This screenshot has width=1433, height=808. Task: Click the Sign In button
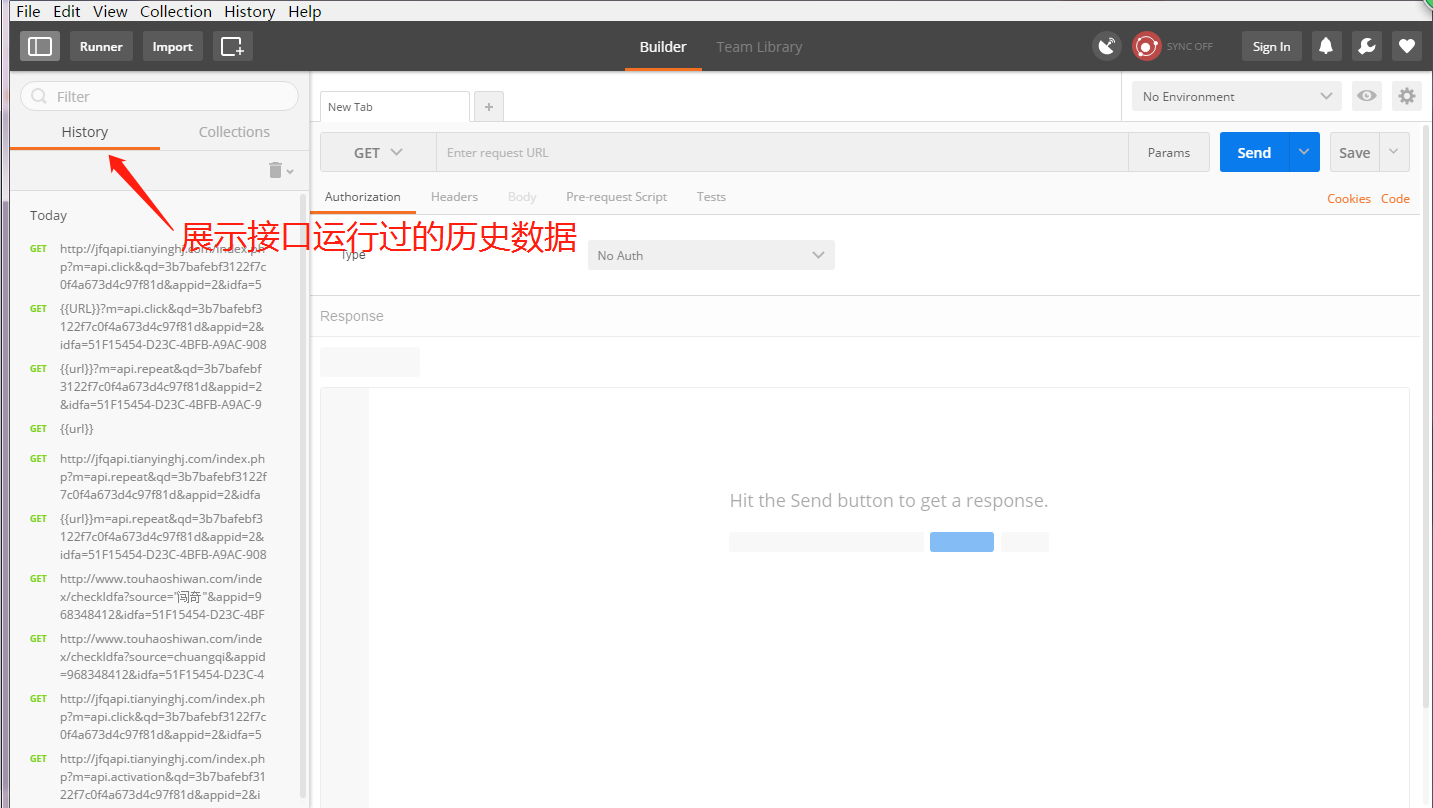pyautogui.click(x=1271, y=46)
